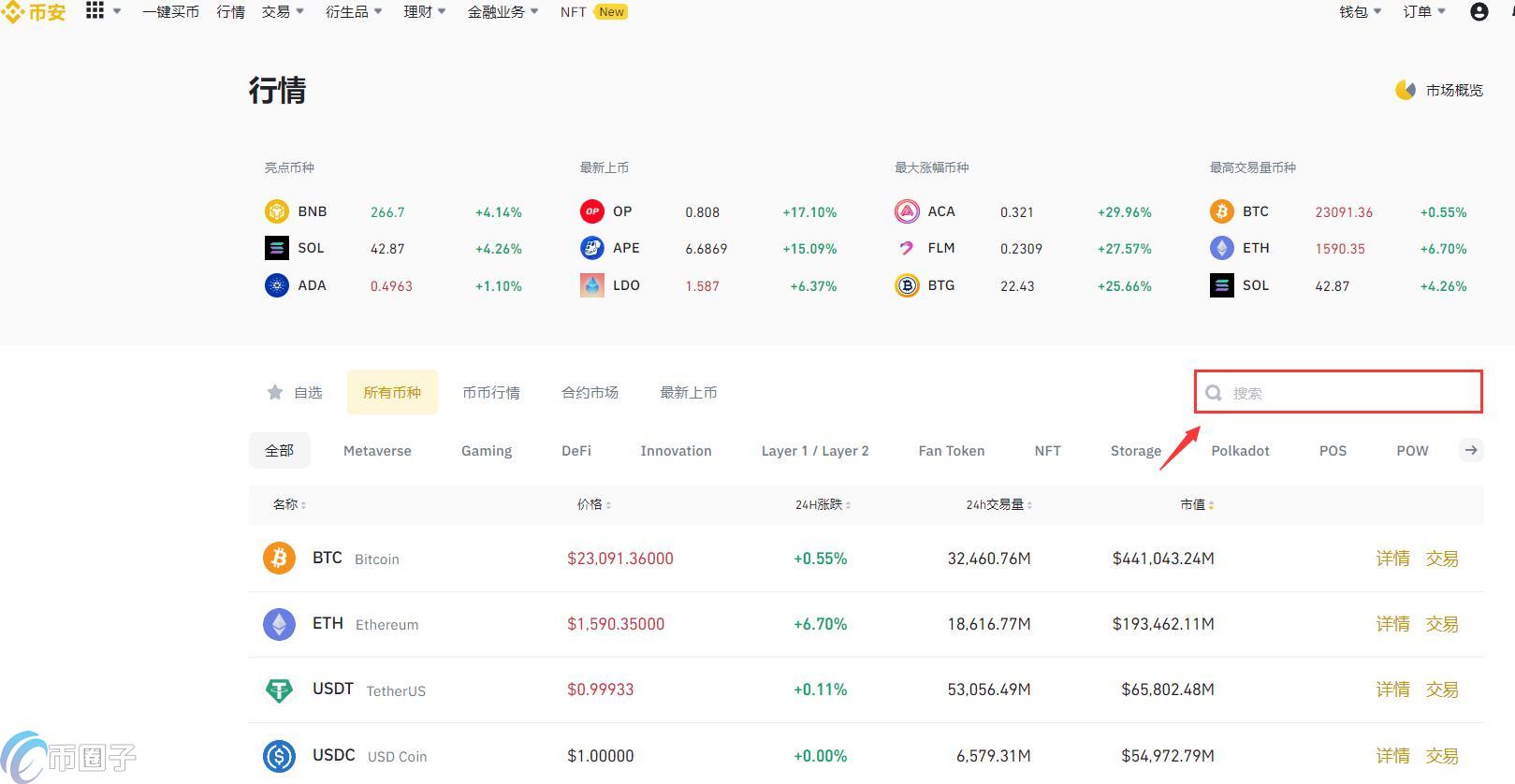Click the SOL icon under highlight coins
This screenshot has width=1515, height=784.
(277, 248)
